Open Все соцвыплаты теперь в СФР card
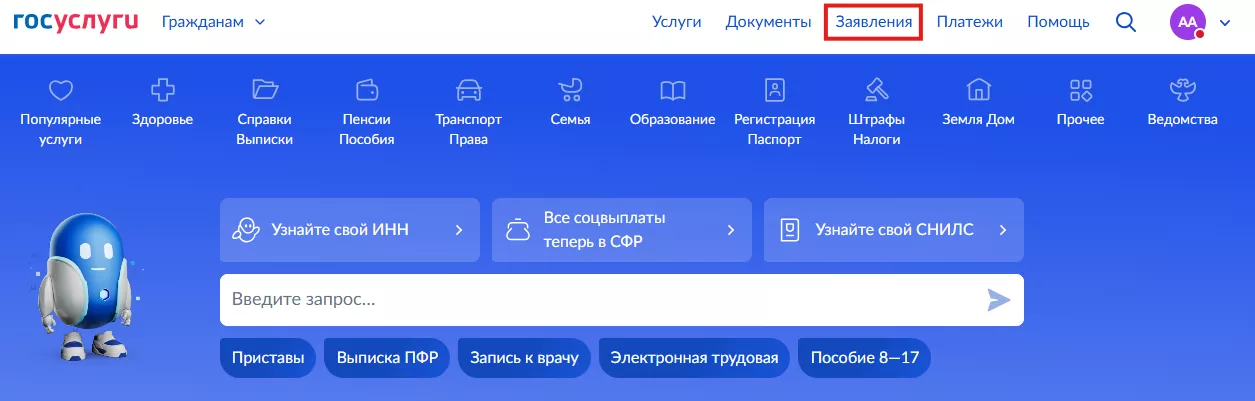Image resolution: width=1255 pixels, height=401 pixels. click(621, 230)
